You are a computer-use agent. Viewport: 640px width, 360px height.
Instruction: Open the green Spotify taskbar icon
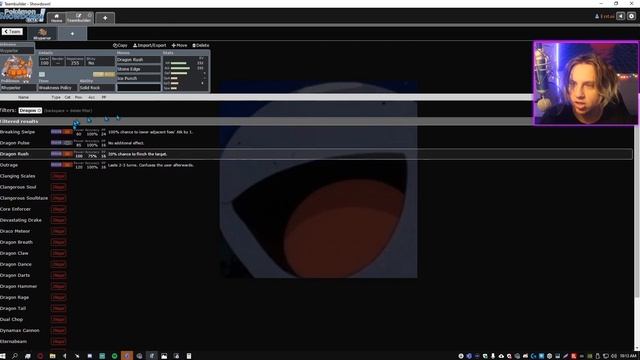coord(115,356)
